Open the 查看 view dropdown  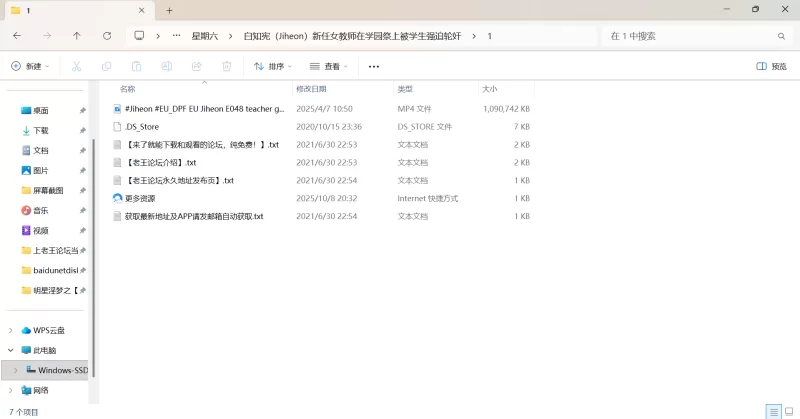pyautogui.click(x=328, y=66)
